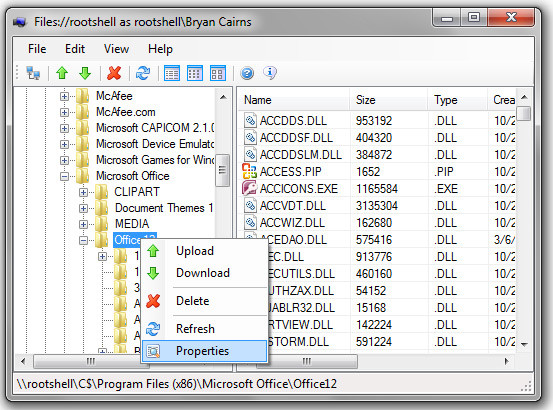Select the ACCESS.PIP file row
Viewport: 553px width, 410px height.
point(377,171)
